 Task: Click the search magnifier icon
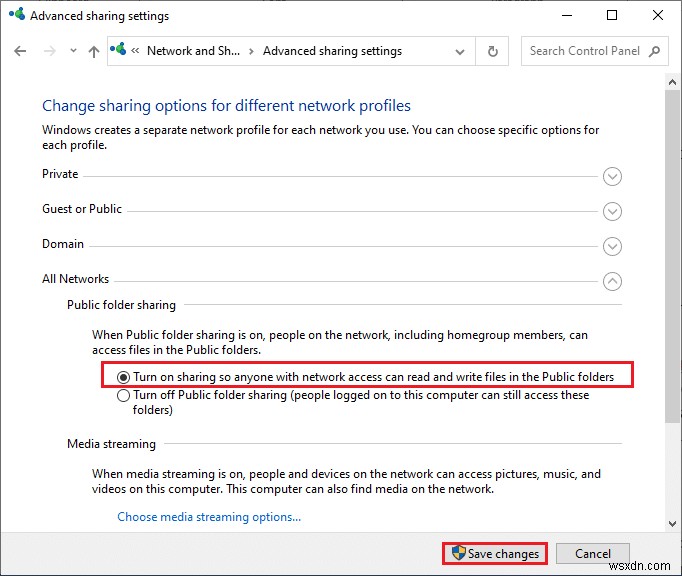click(655, 51)
